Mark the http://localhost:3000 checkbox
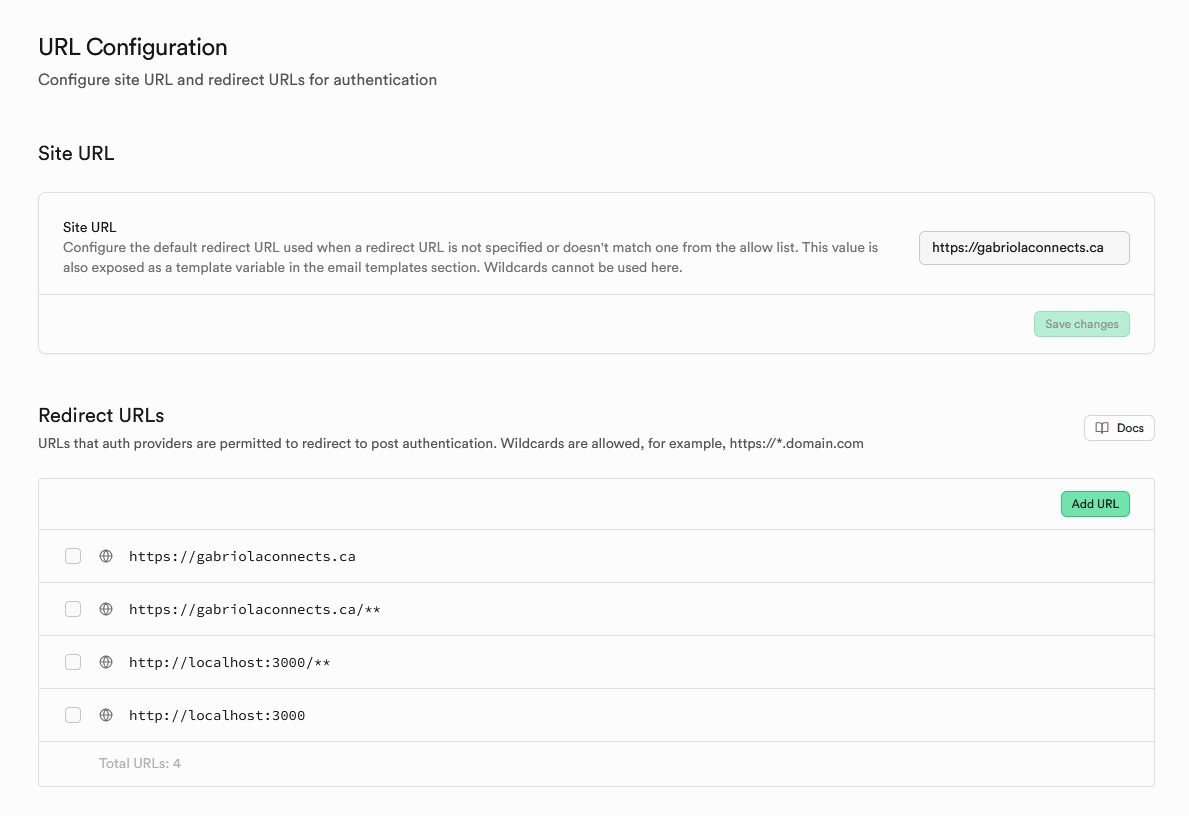1189x816 pixels. 73,715
